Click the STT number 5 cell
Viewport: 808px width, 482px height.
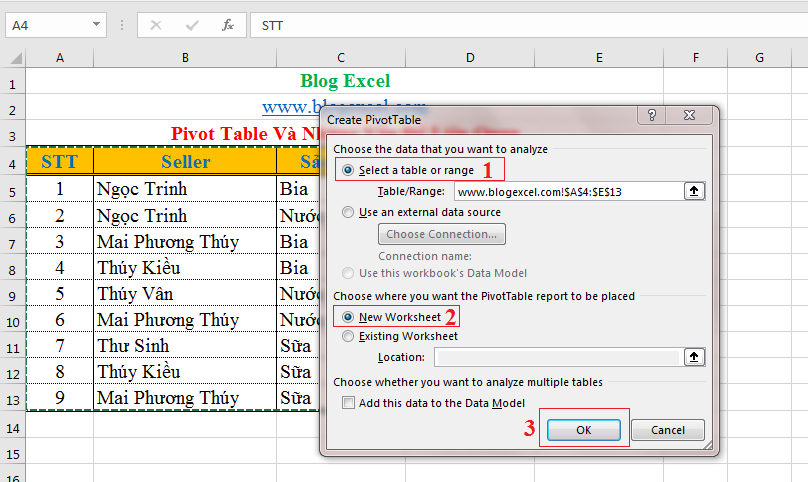(x=60, y=293)
